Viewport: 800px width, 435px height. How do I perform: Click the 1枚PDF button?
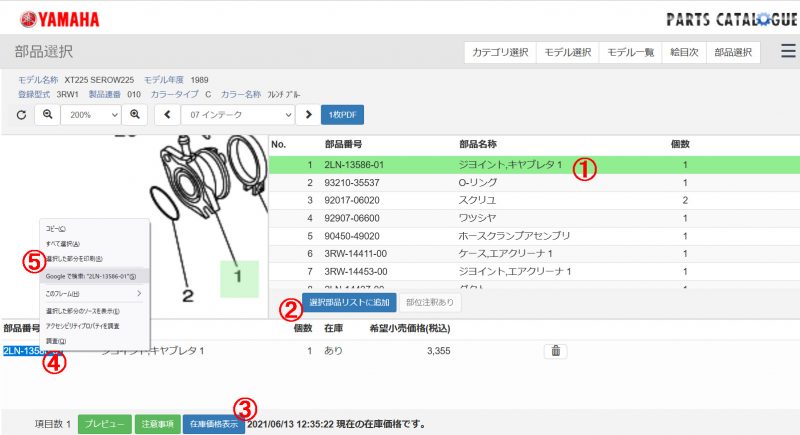click(342, 115)
